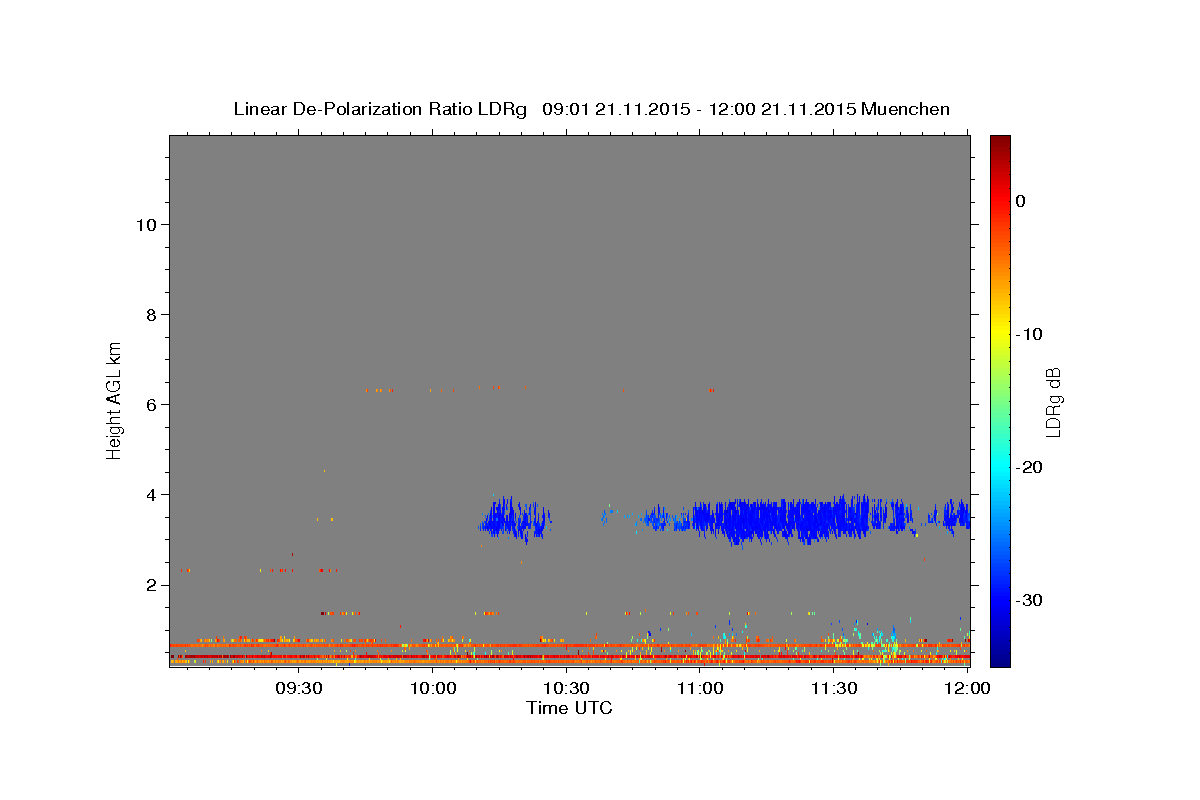Image resolution: width=1200 pixels, height=800 pixels.
Task: Click the colorbar value label 0
Action: pos(1020,201)
